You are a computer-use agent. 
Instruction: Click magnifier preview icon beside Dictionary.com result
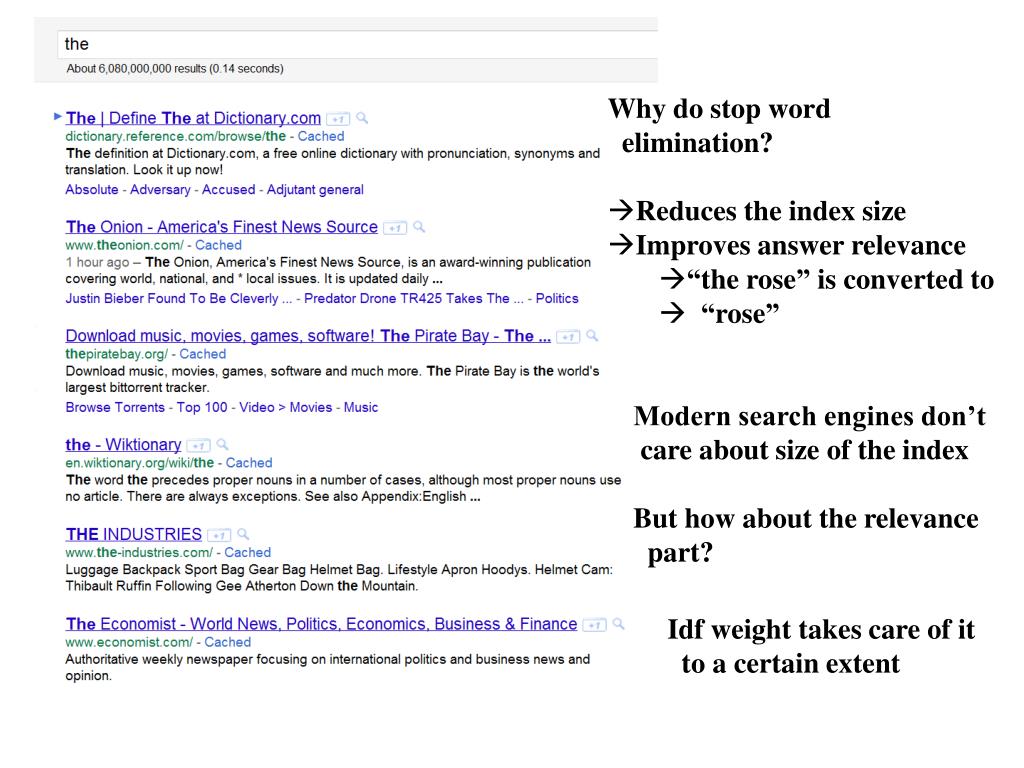[362, 118]
